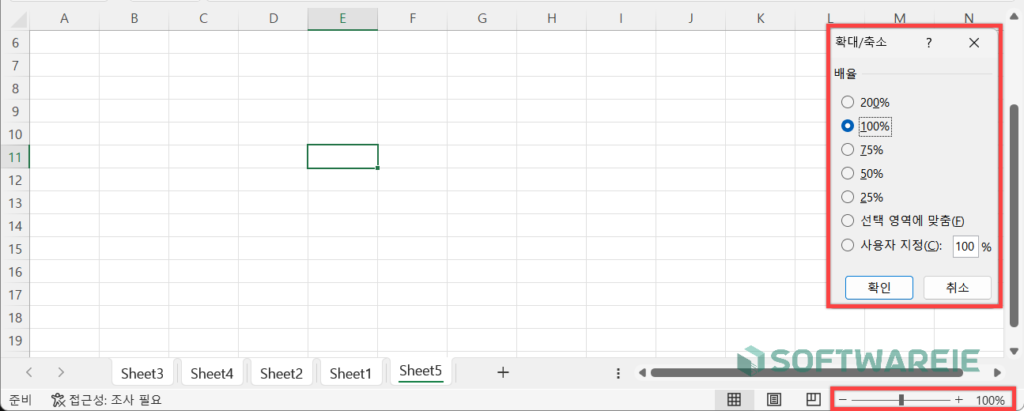Click the zoom slider handle in status bar

click(x=901, y=400)
